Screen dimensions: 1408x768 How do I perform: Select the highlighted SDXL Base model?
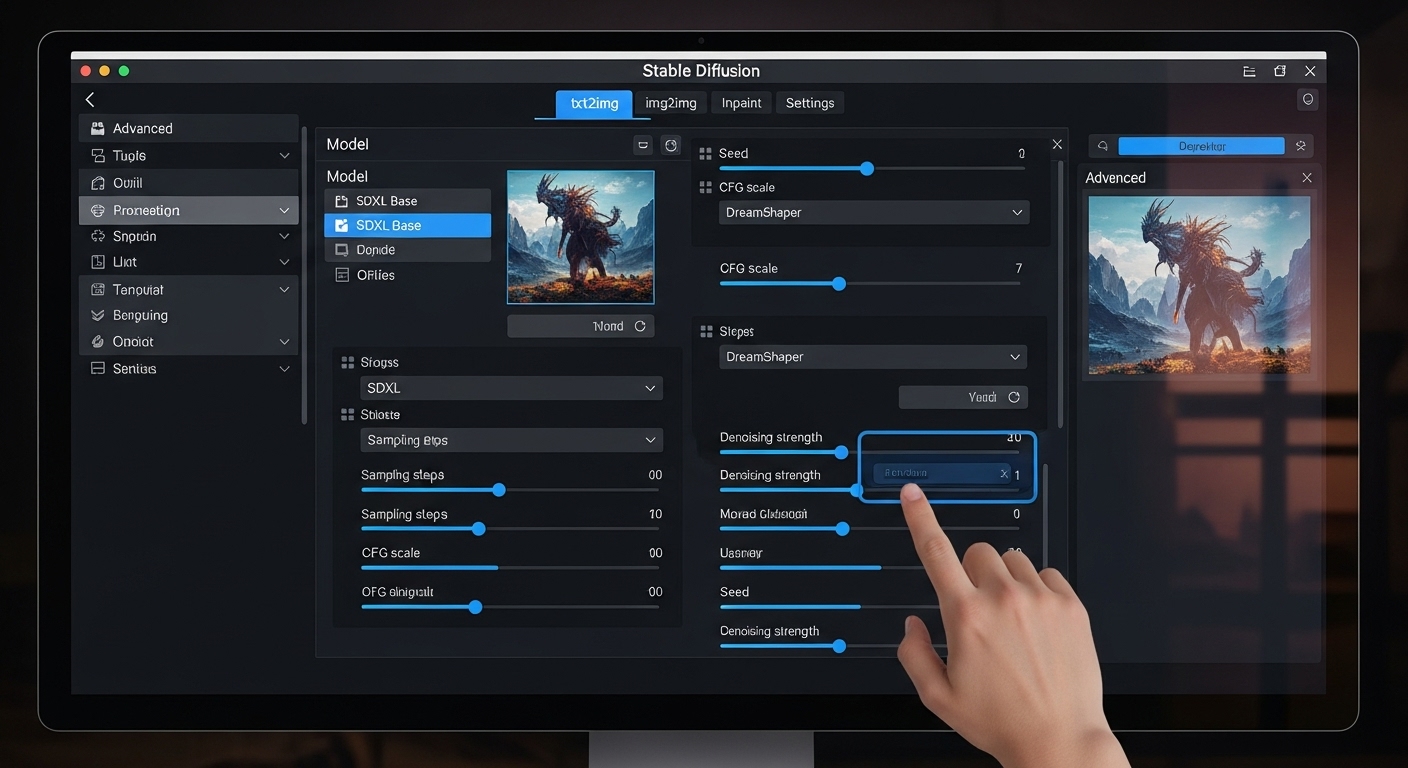tap(407, 225)
